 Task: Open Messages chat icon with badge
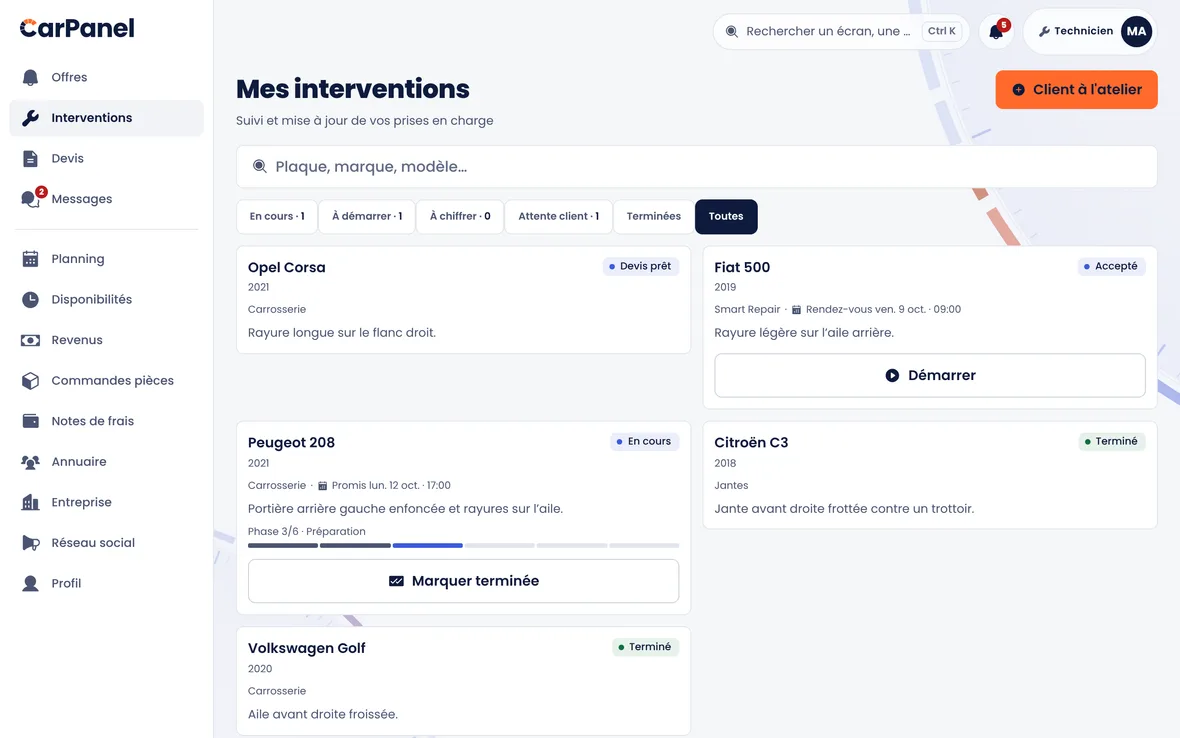pos(30,199)
